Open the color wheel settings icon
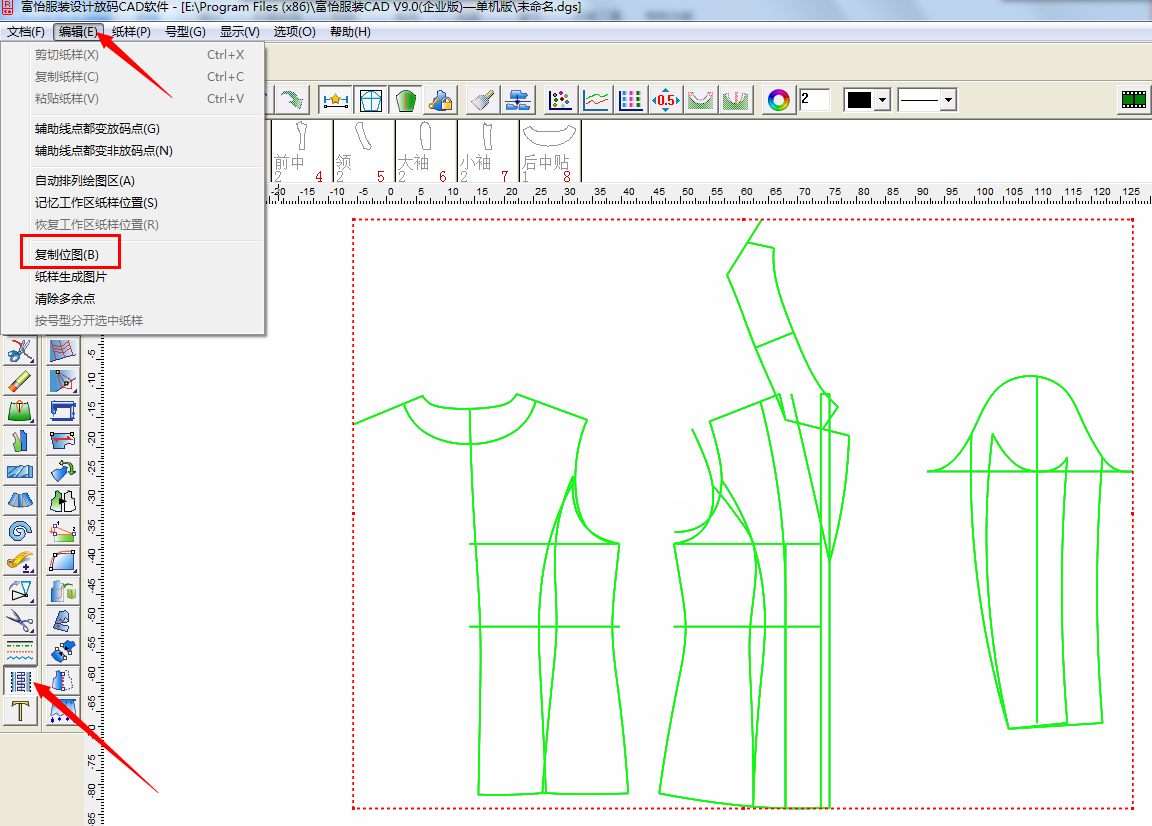 pos(778,100)
